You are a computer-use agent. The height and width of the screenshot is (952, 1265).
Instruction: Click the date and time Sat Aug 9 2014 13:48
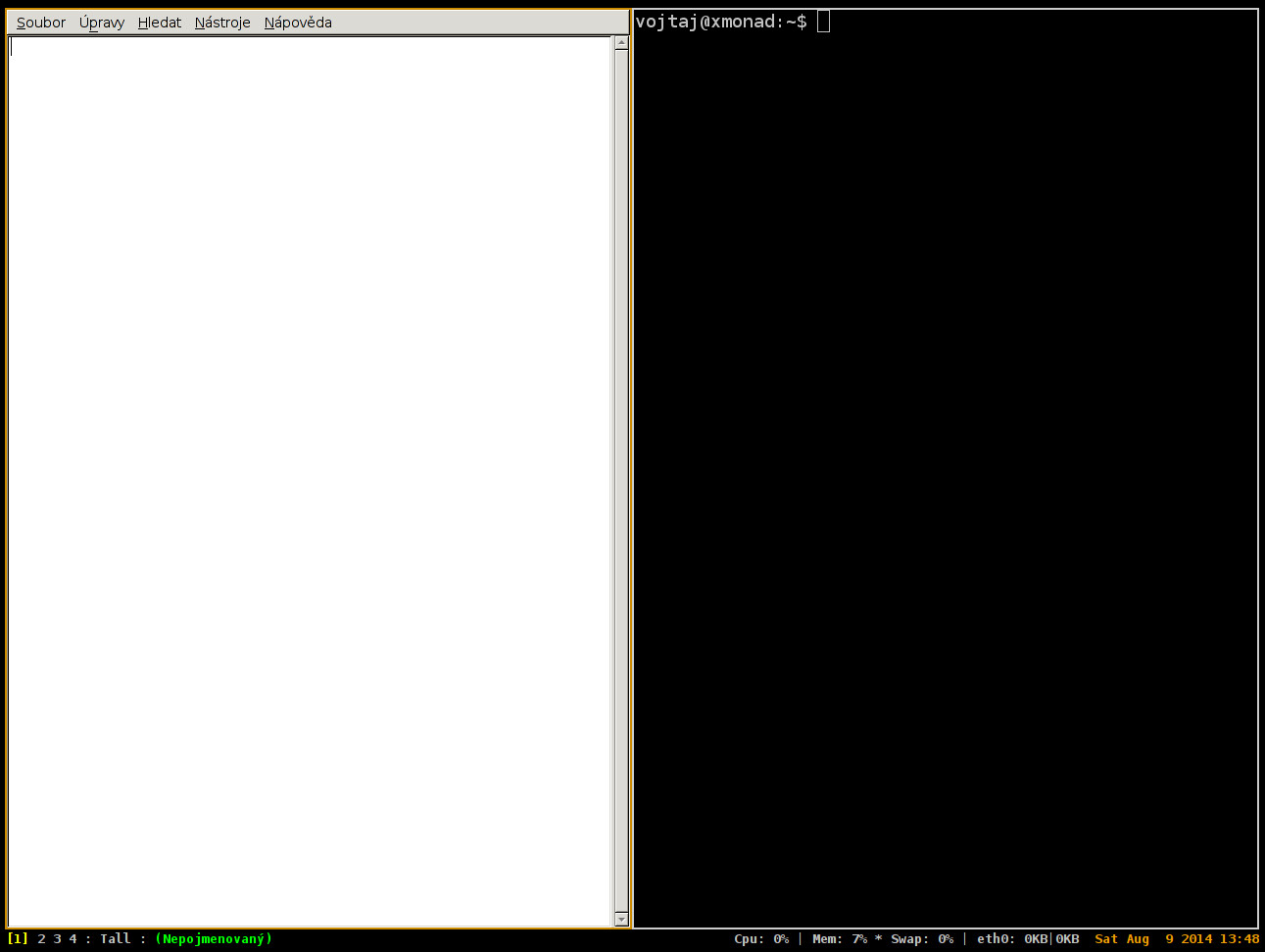click(x=1177, y=939)
